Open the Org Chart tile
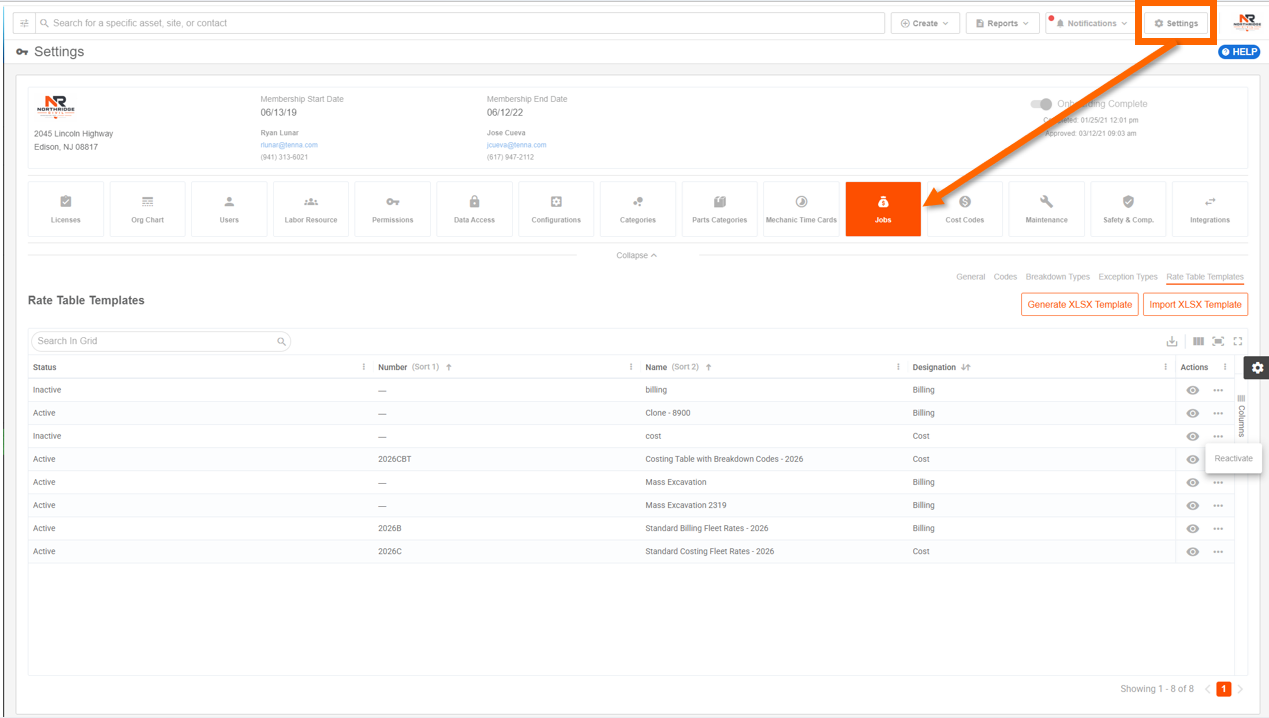The image size is (1269, 718). click(x=147, y=209)
